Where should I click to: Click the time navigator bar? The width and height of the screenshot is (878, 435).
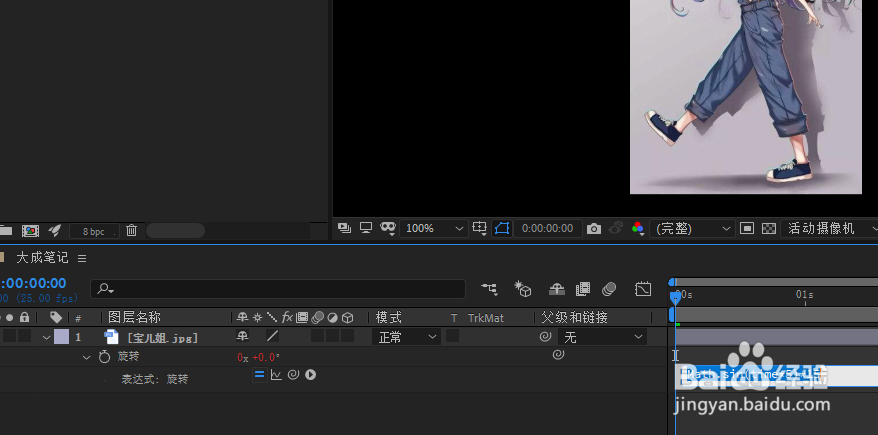click(x=775, y=282)
